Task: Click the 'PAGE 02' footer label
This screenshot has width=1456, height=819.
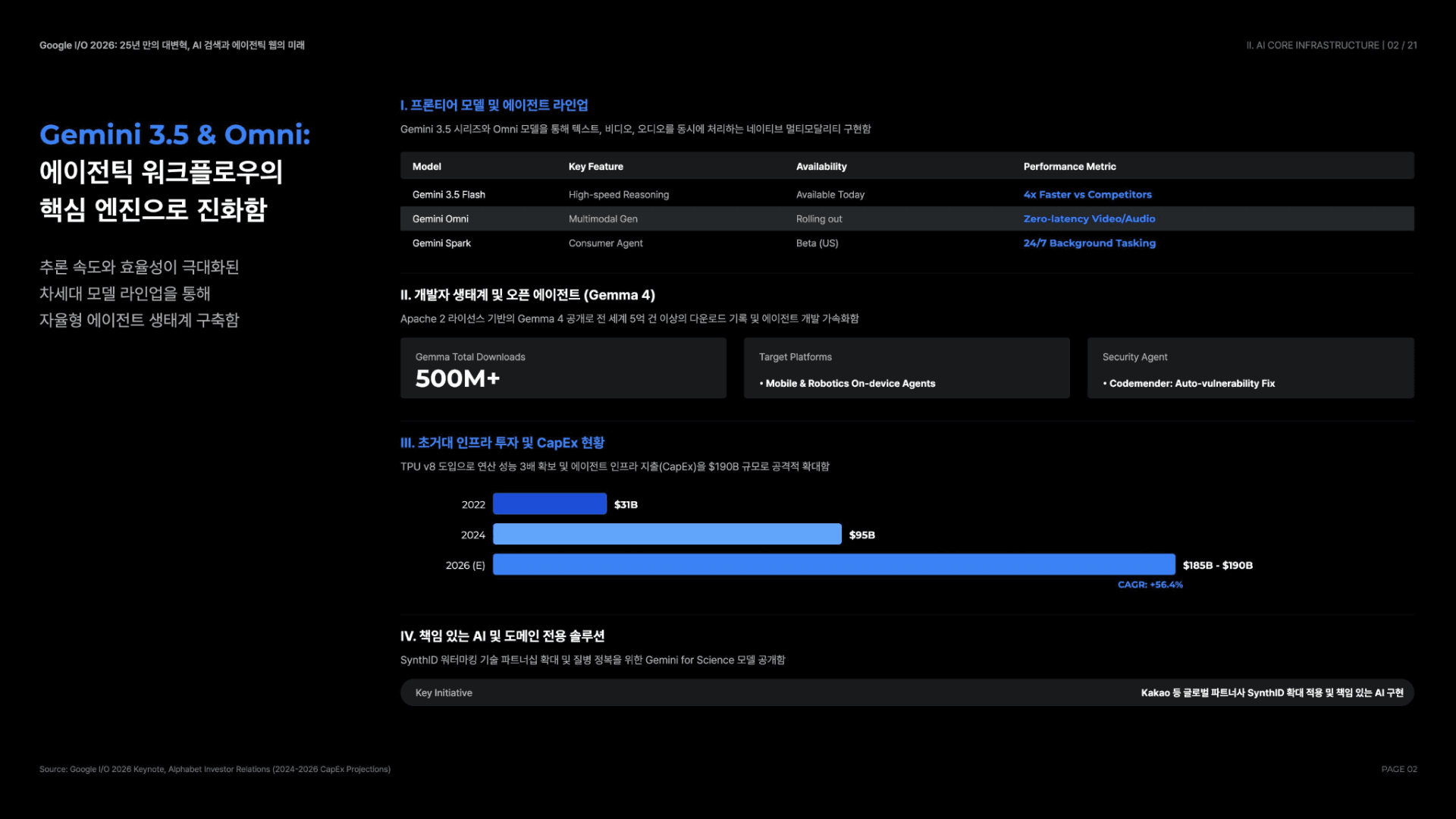Action: tap(1399, 769)
